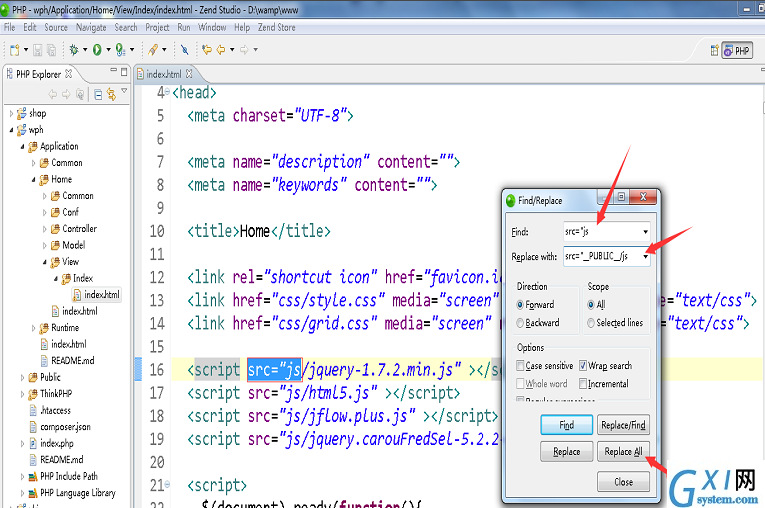Toggle Link with Editor in PHP Explorer

tap(112, 94)
